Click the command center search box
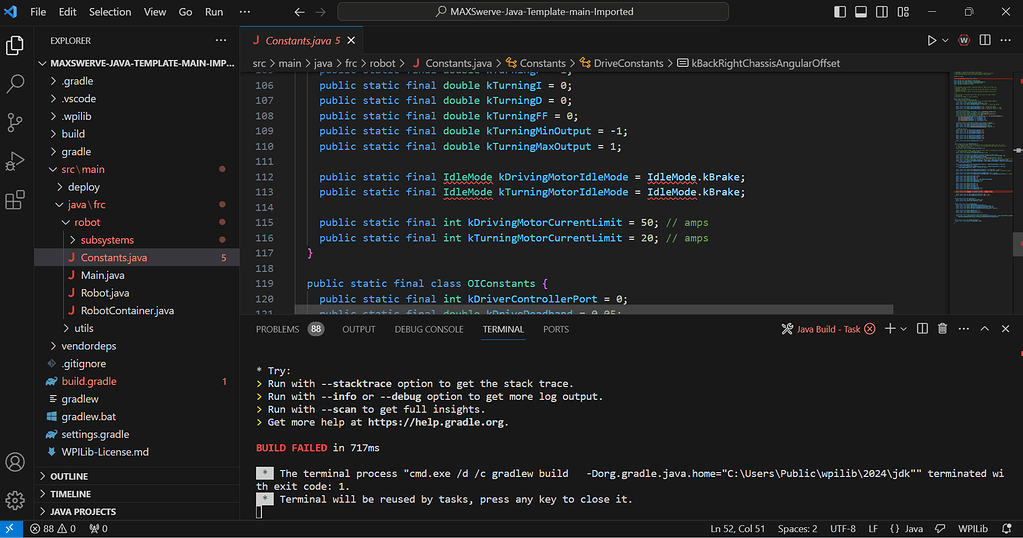The height and width of the screenshot is (538, 1023). coord(533,12)
